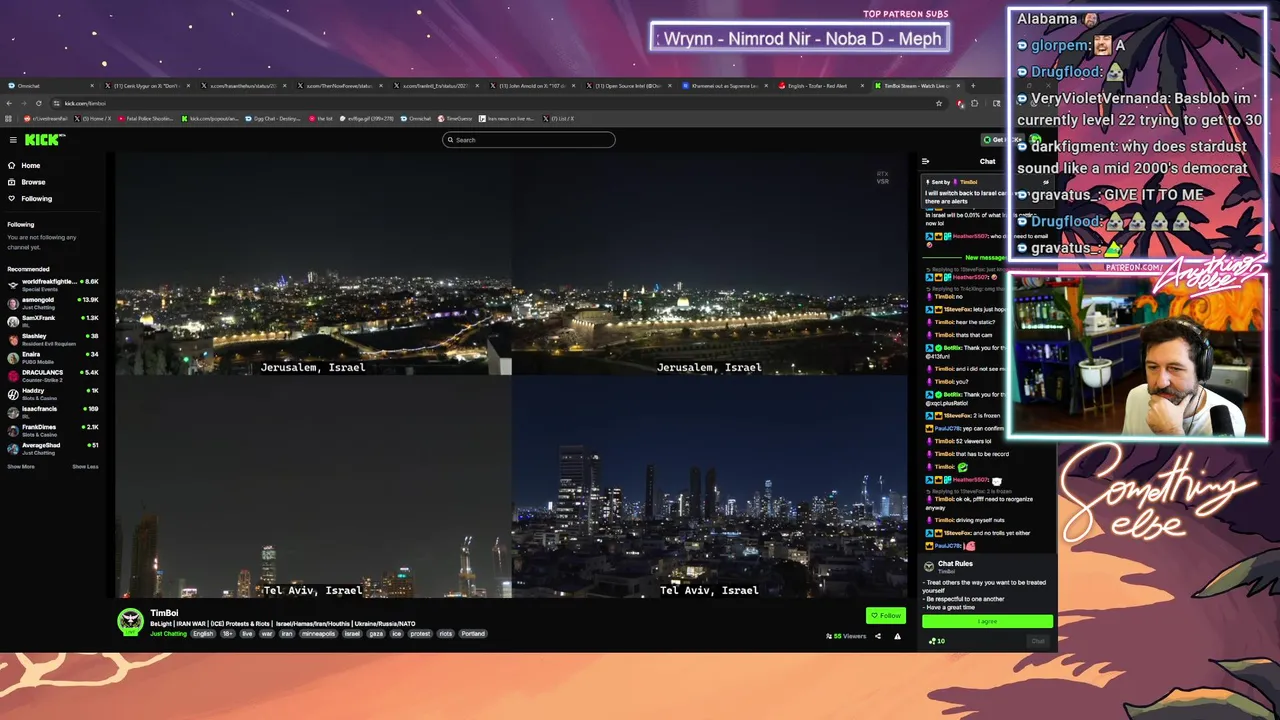Open DRACULANCS recommended channel
1280x720 pixels.
[x=52, y=375]
